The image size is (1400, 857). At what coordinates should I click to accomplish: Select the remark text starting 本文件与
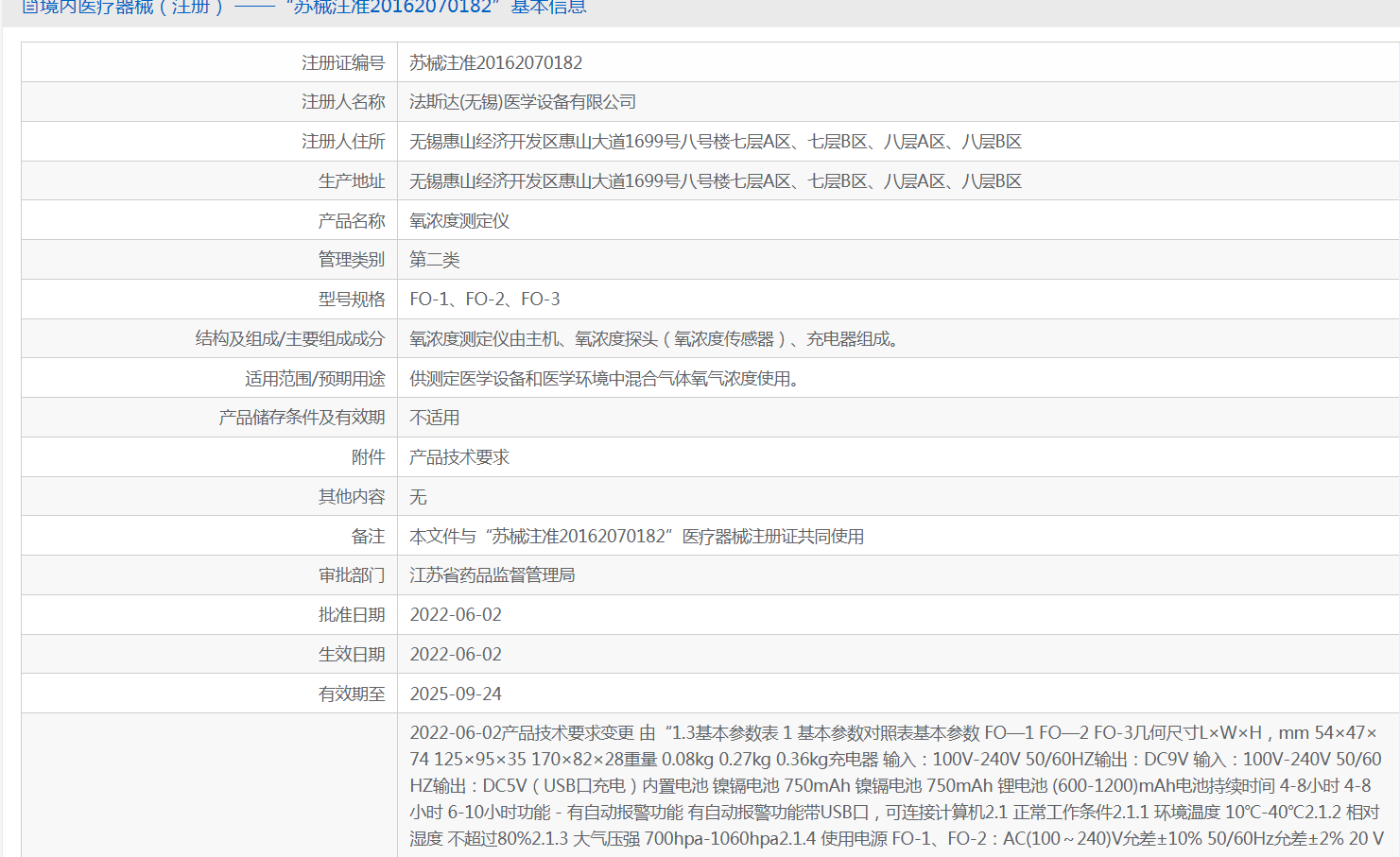636,537
